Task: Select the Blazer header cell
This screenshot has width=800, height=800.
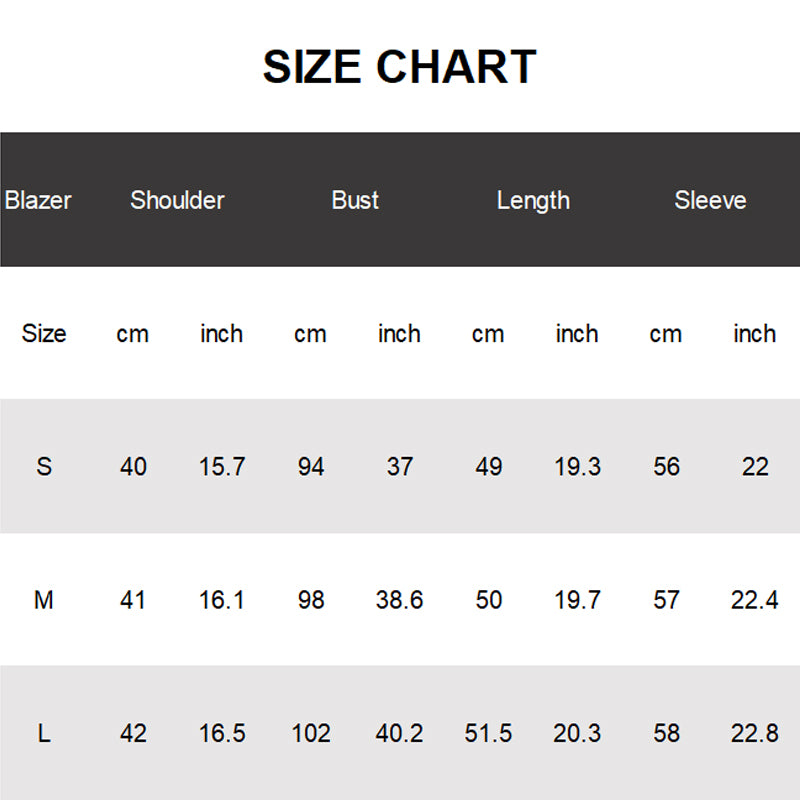Action: tap(38, 200)
